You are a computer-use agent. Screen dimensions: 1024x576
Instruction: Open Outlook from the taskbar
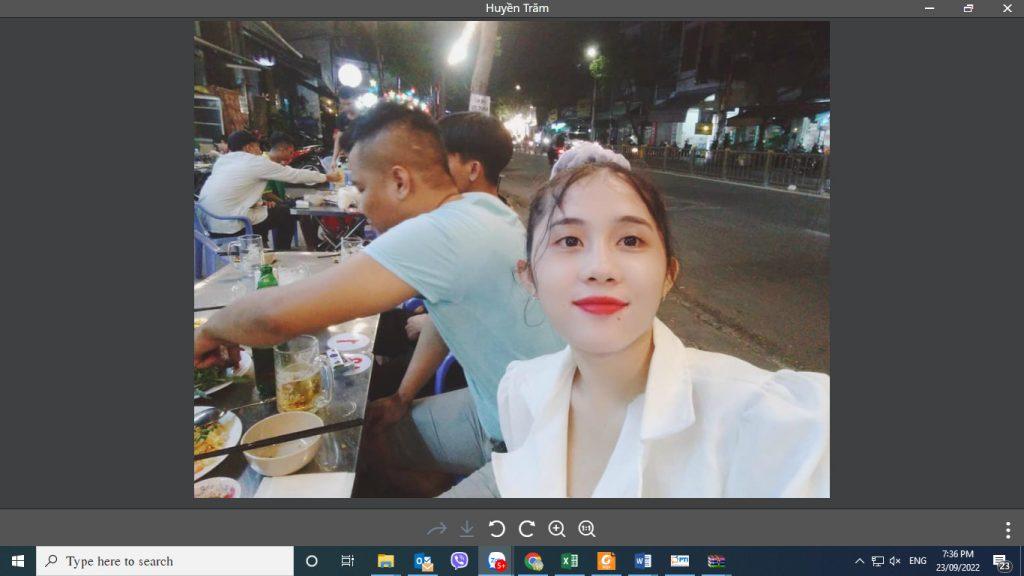(x=423, y=561)
